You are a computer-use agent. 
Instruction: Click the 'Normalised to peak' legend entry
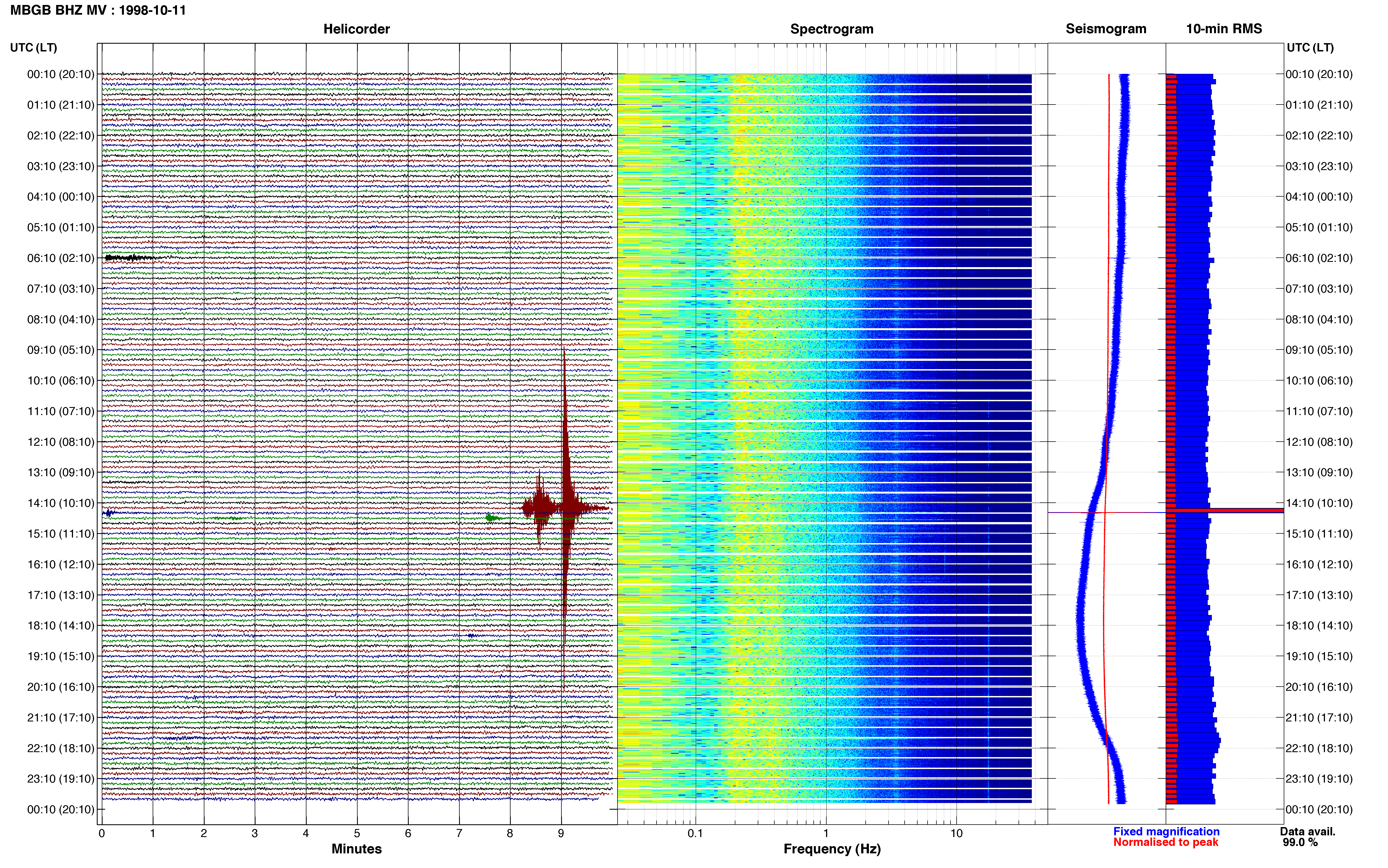[1166, 842]
